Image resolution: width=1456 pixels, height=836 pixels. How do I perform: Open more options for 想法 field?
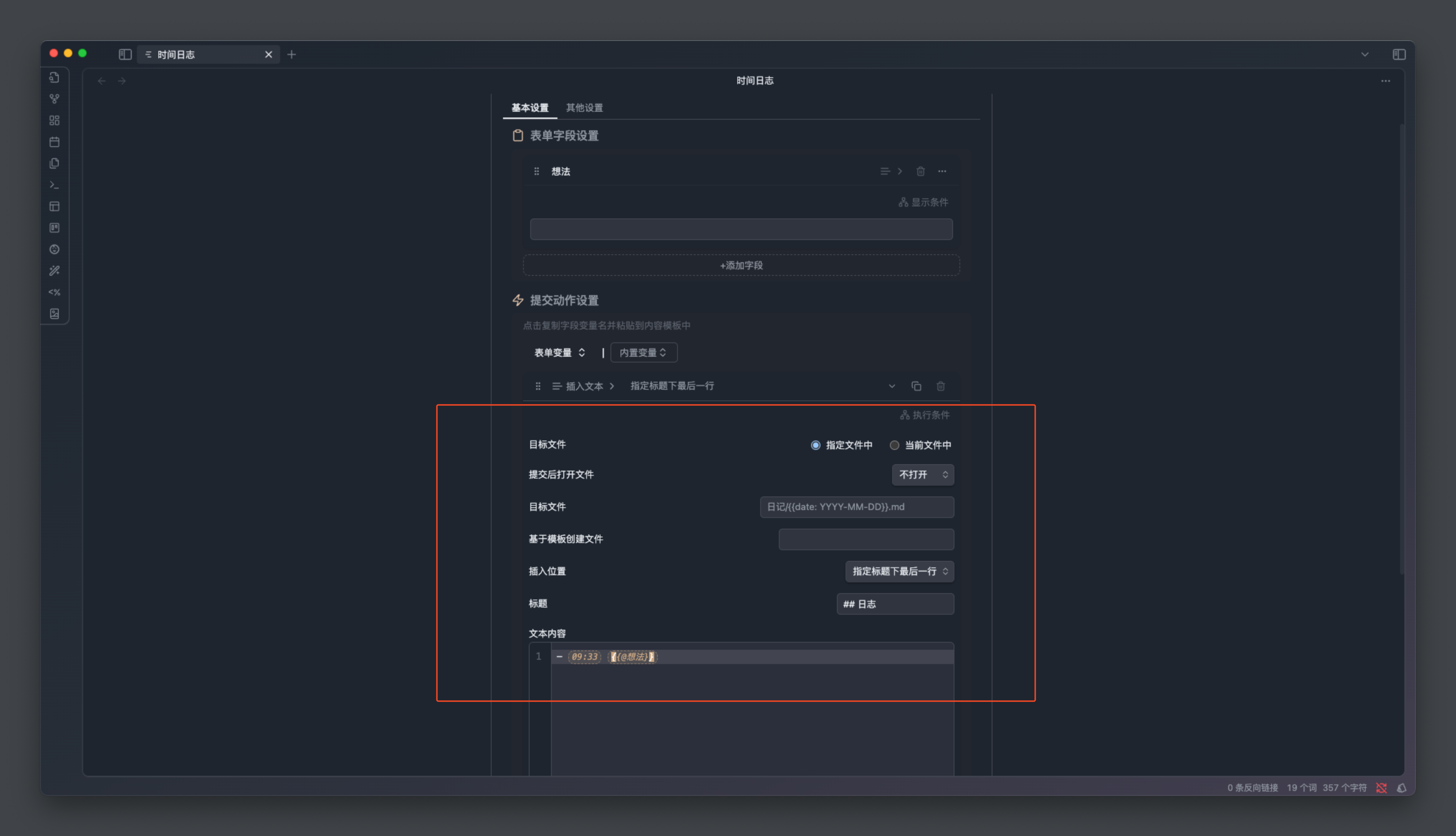[942, 171]
